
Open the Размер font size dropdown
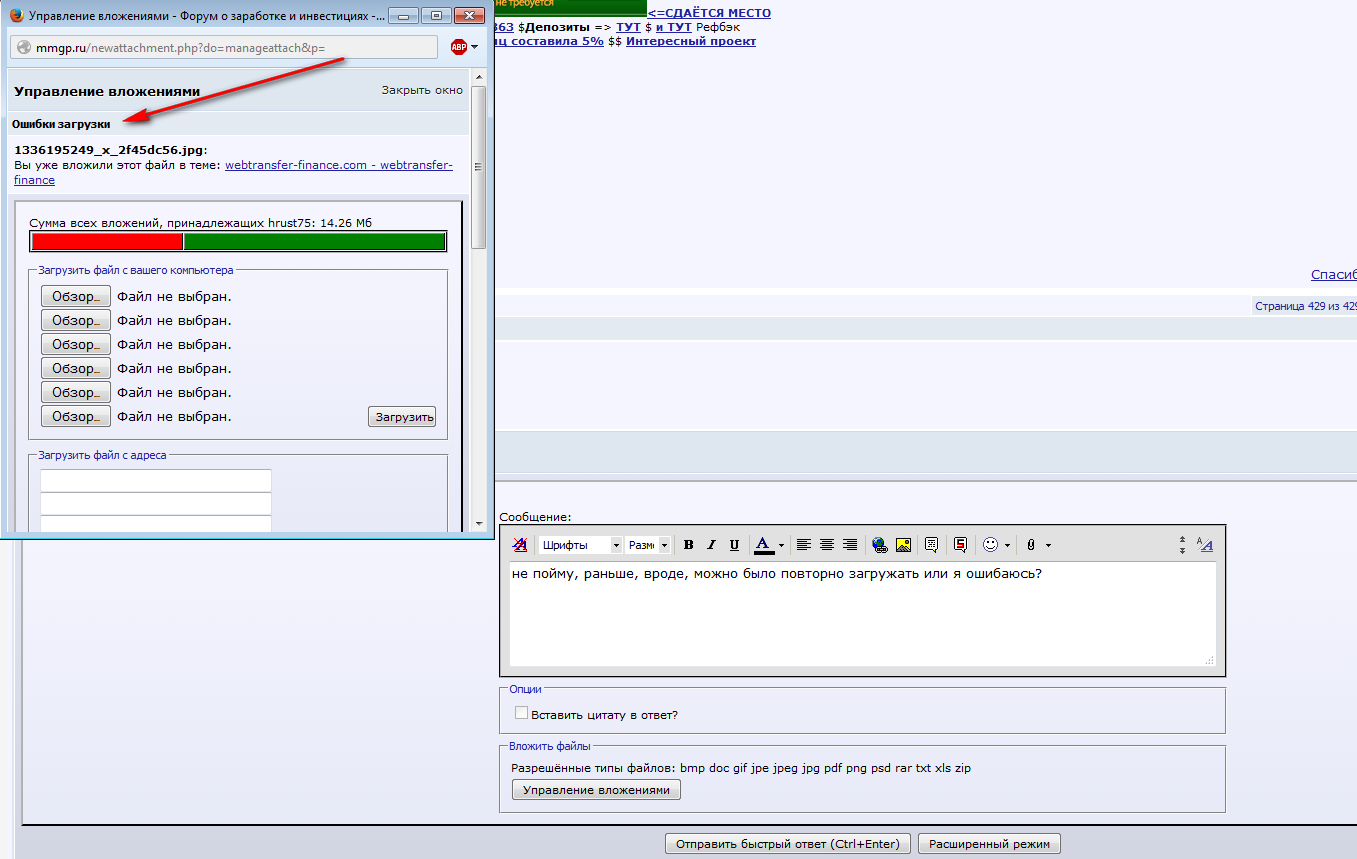640,545
